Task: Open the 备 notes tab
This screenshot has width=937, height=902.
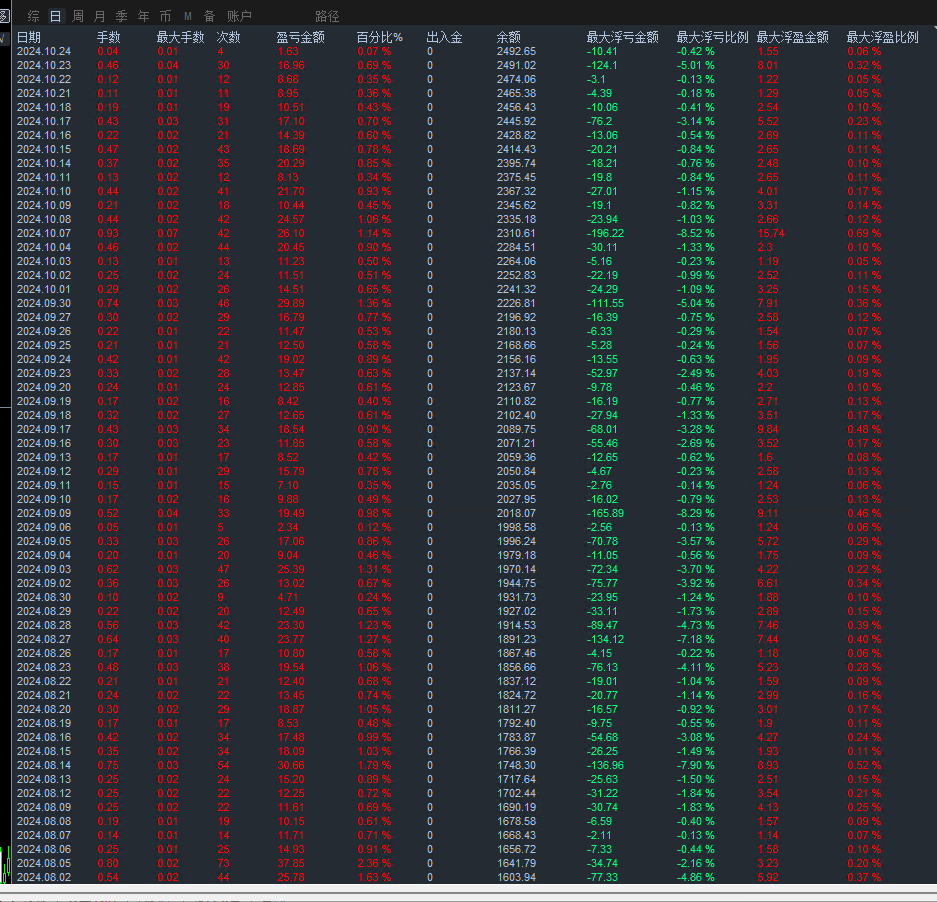Action: (209, 16)
